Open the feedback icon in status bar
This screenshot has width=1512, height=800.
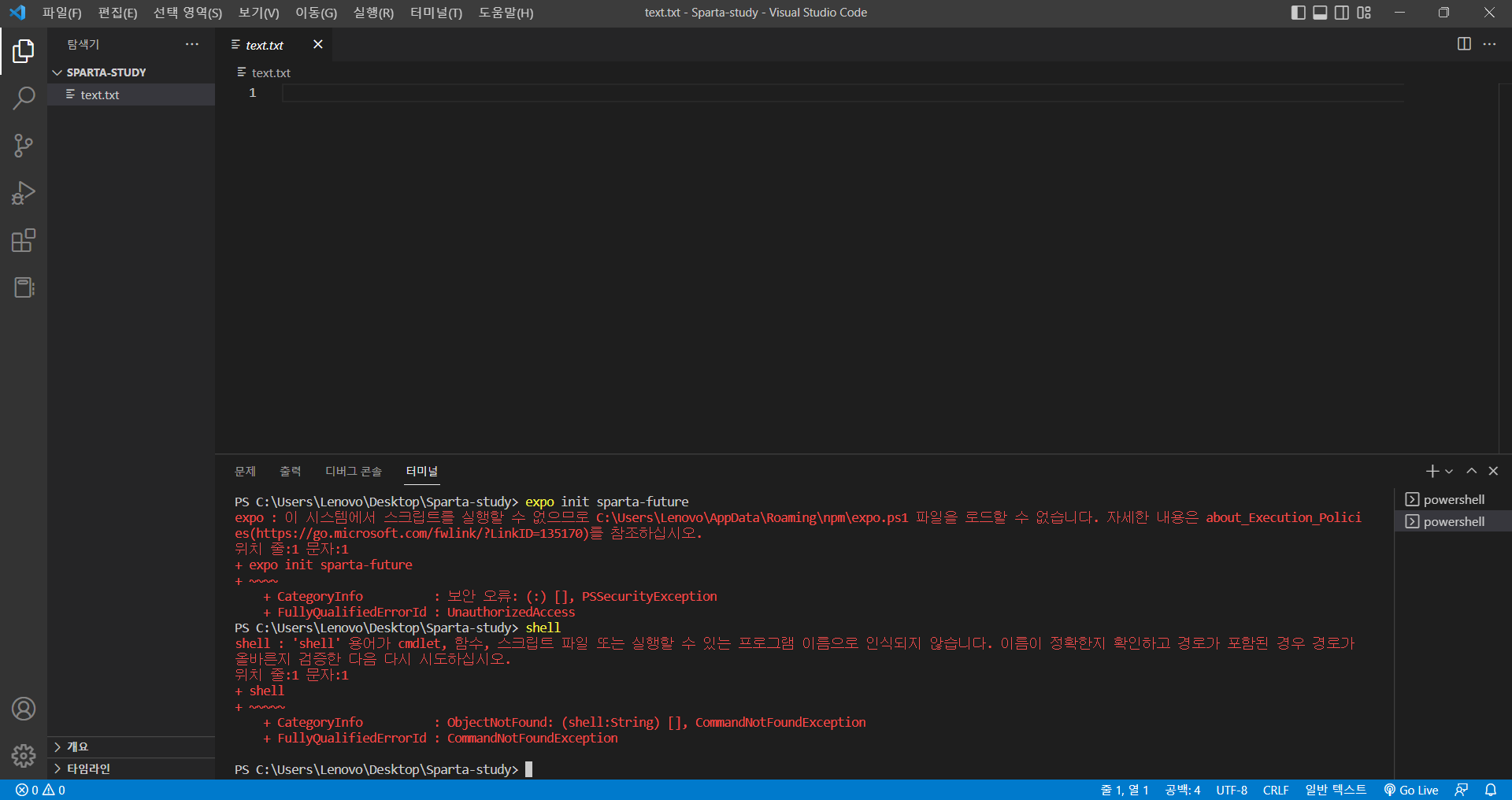pyautogui.click(x=1462, y=790)
